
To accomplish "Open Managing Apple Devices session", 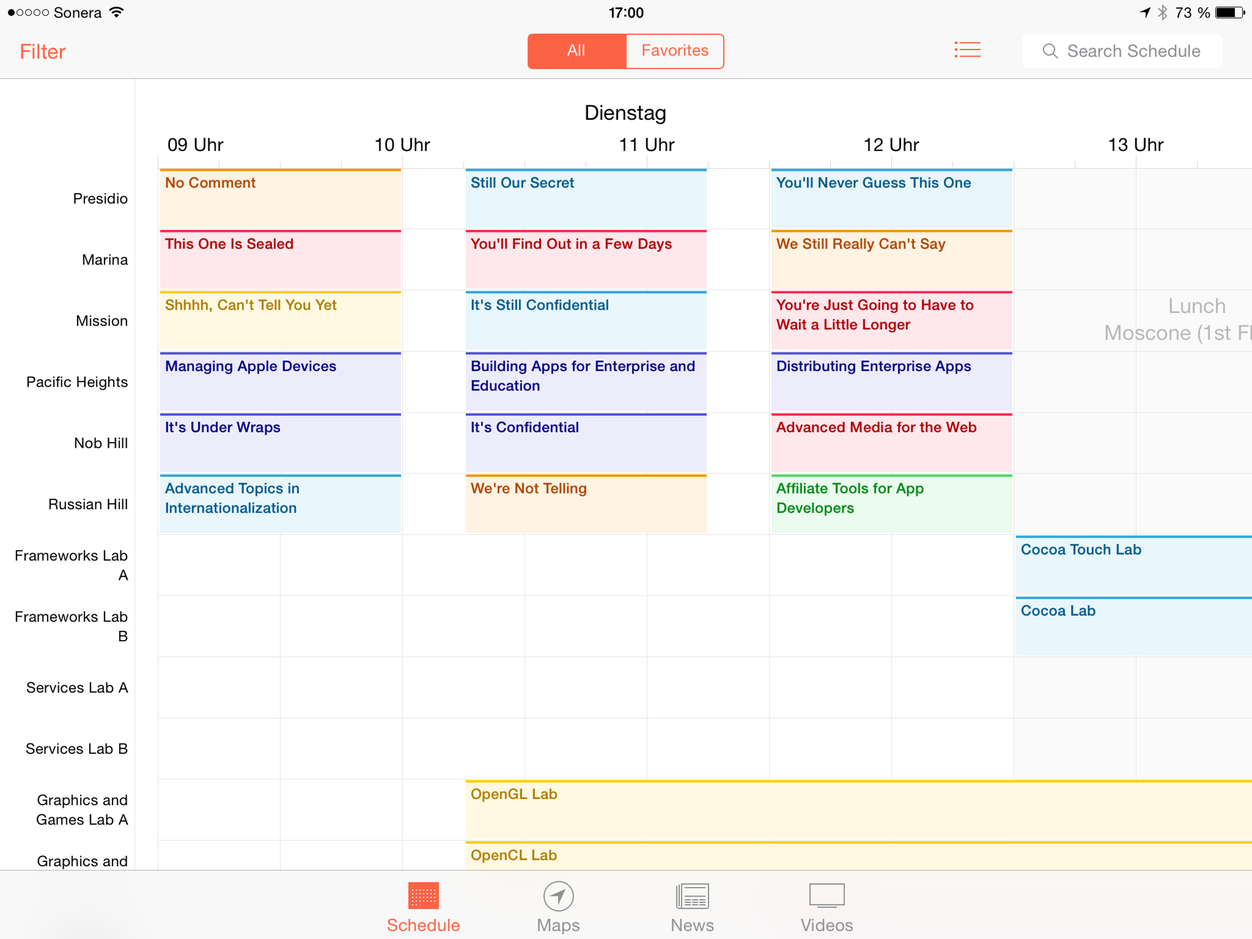I will [x=280, y=382].
